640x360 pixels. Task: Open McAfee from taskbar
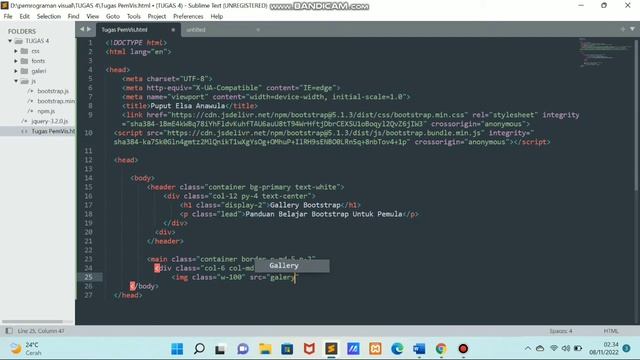309,349
